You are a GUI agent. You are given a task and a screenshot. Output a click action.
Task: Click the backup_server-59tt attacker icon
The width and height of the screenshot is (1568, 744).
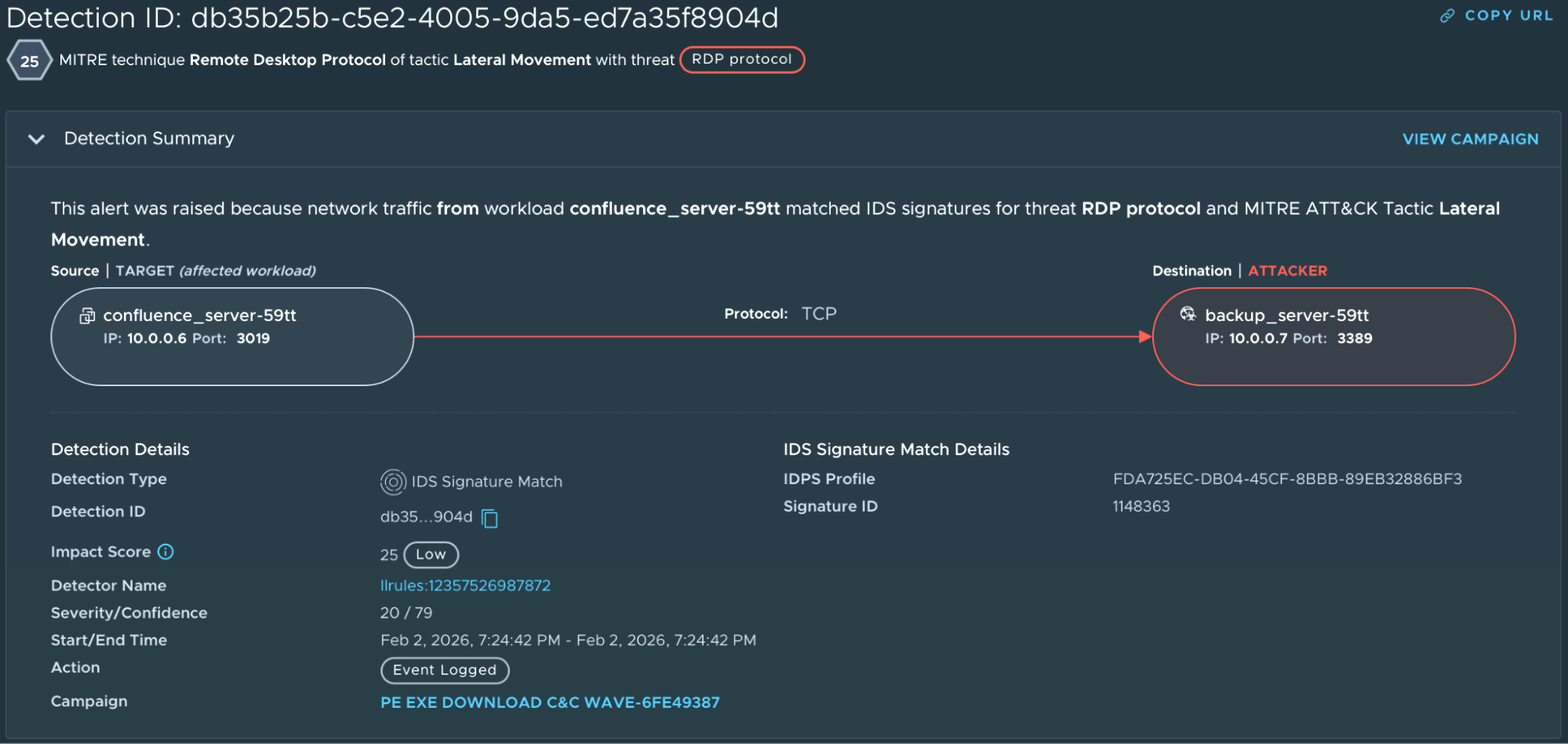(1188, 315)
